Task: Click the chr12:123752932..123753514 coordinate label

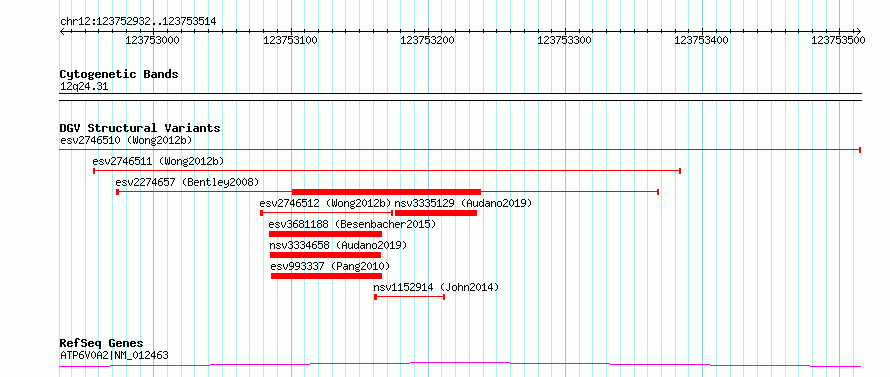Action: pos(138,22)
